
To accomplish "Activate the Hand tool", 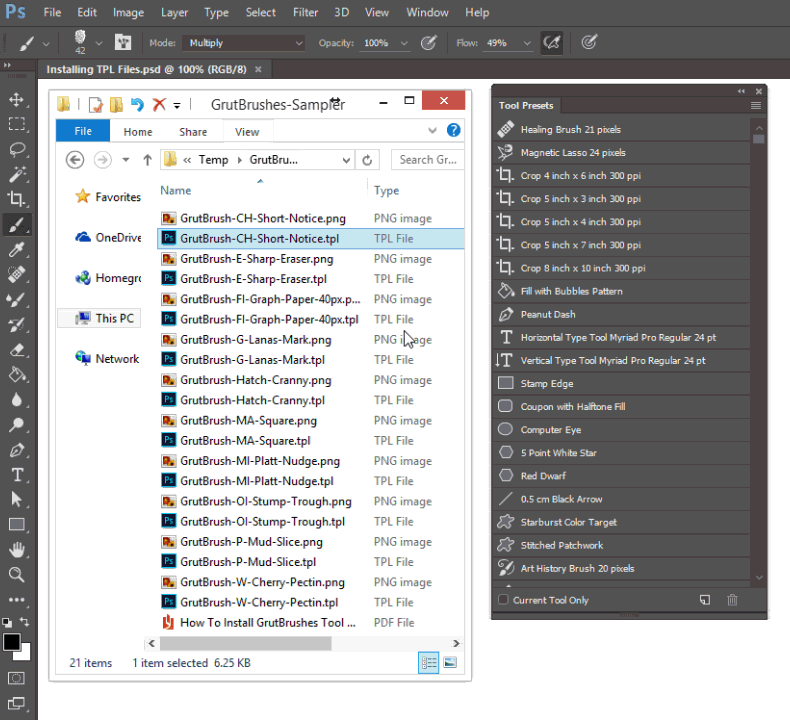I will [x=16, y=549].
